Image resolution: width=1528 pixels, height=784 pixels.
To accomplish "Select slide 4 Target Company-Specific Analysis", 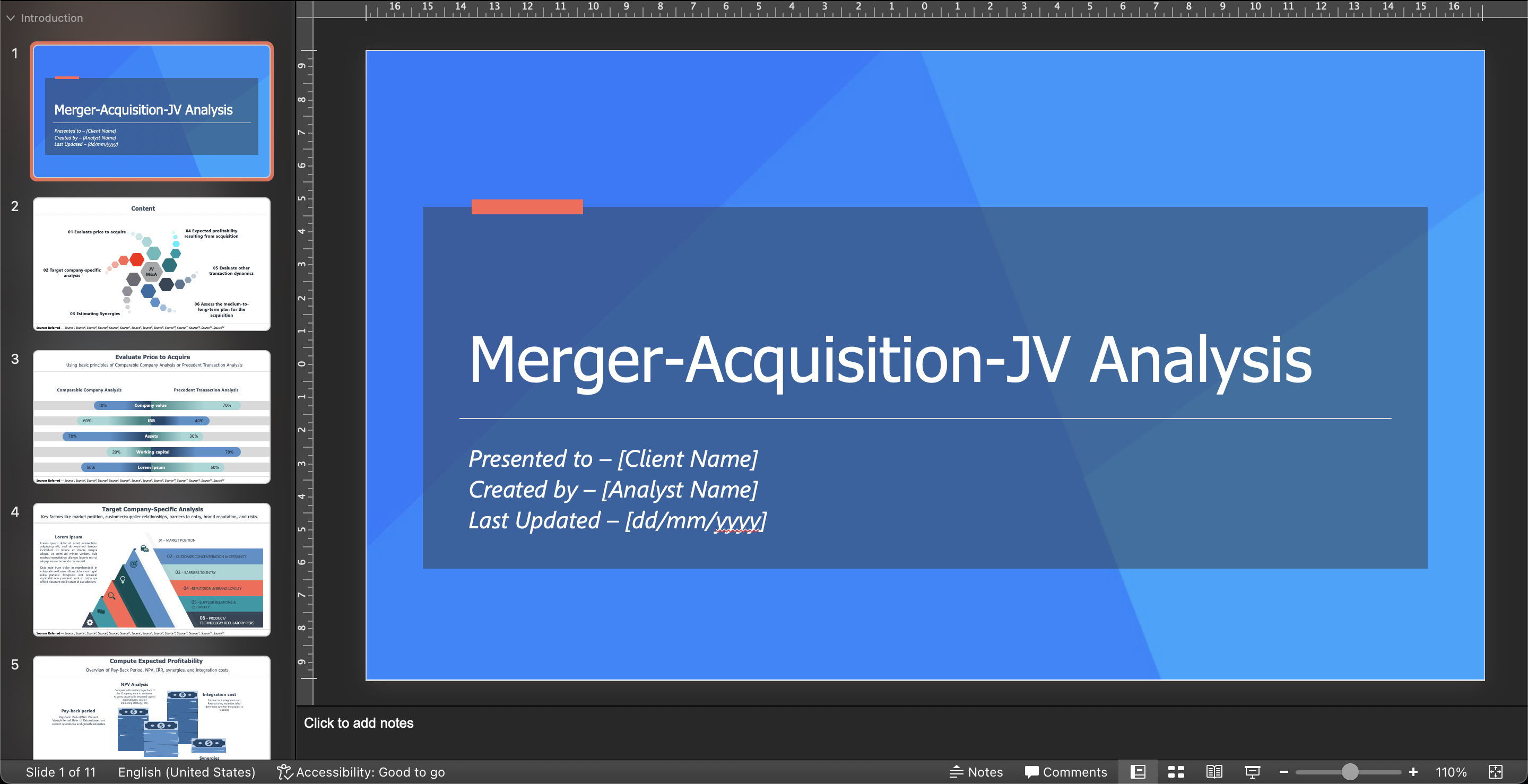I will tap(152, 569).
